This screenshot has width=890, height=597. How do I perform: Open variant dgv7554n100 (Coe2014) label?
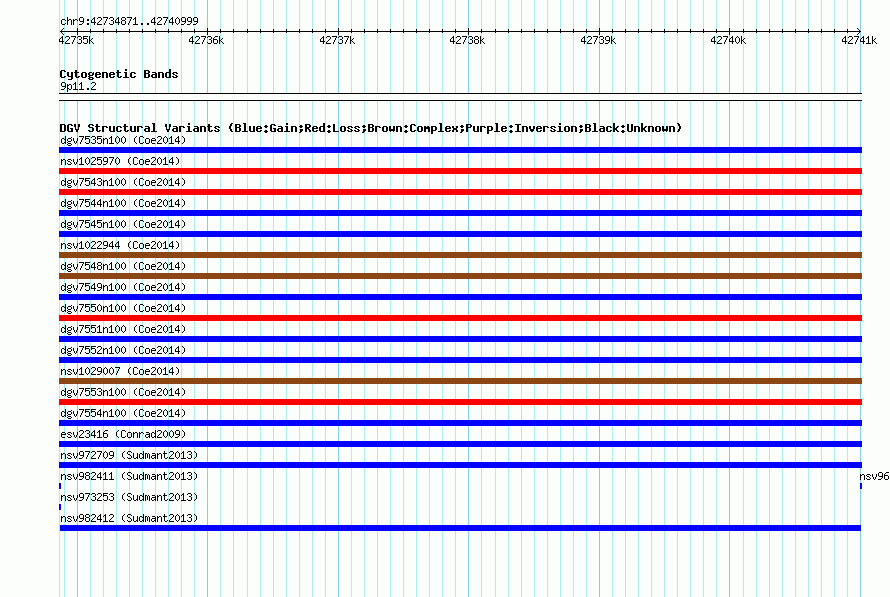[x=123, y=413]
